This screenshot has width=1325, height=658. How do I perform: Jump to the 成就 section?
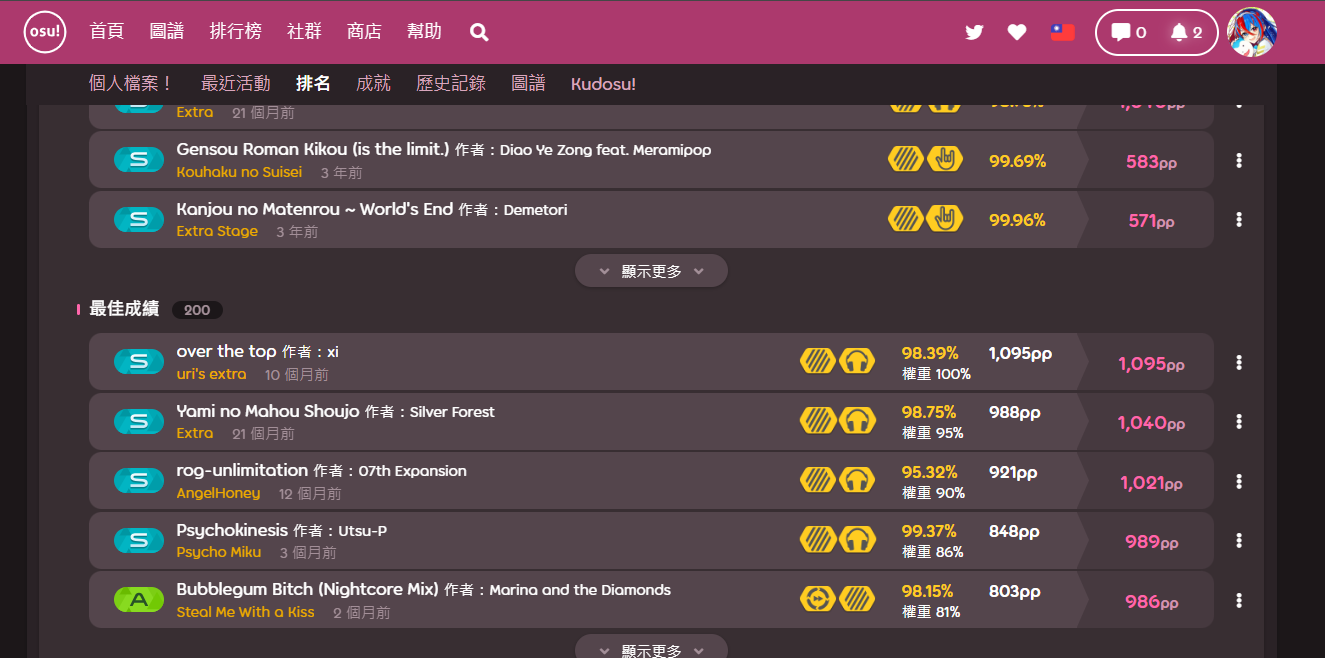click(373, 84)
